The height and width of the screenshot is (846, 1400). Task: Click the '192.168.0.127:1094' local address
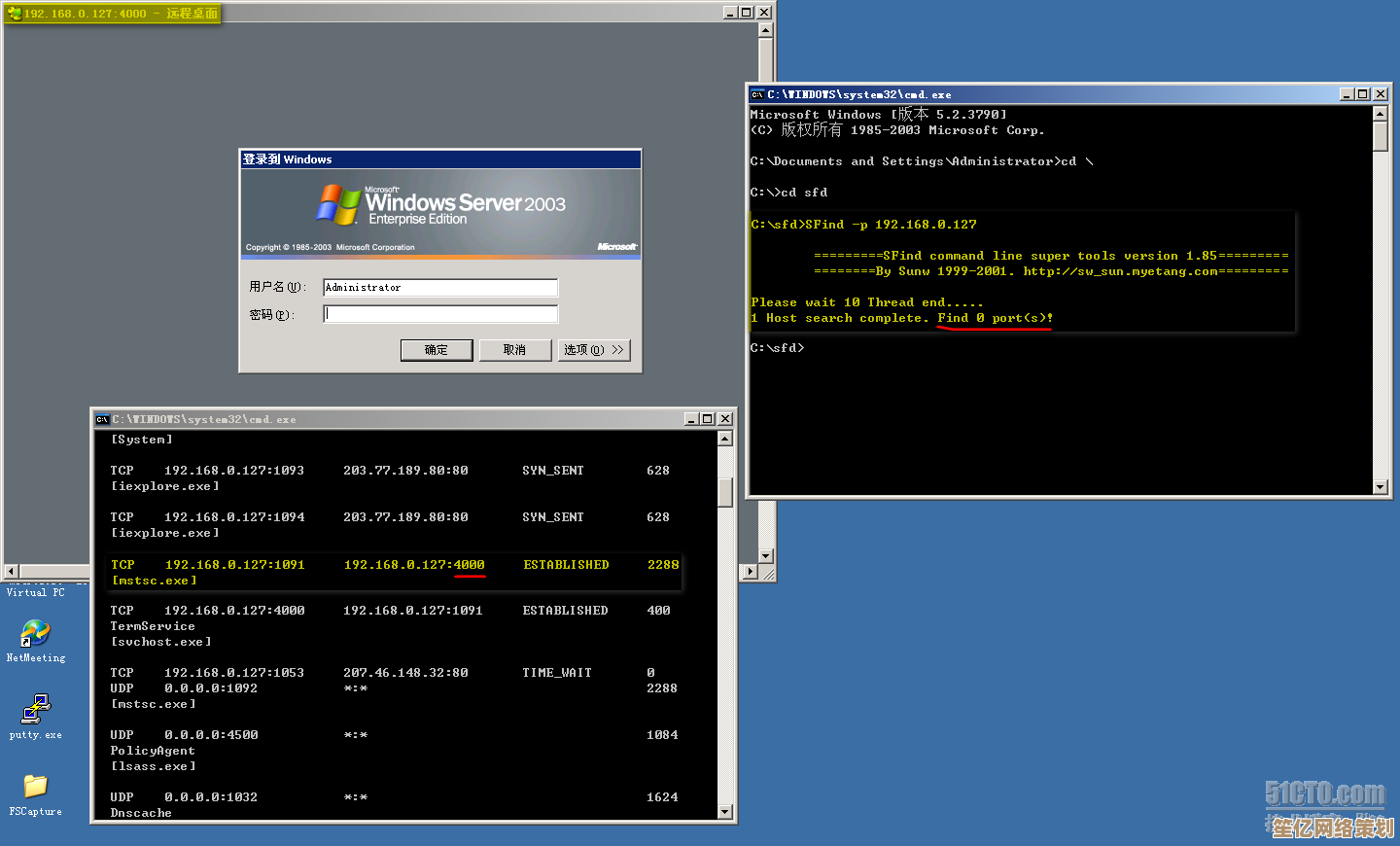coord(234,517)
